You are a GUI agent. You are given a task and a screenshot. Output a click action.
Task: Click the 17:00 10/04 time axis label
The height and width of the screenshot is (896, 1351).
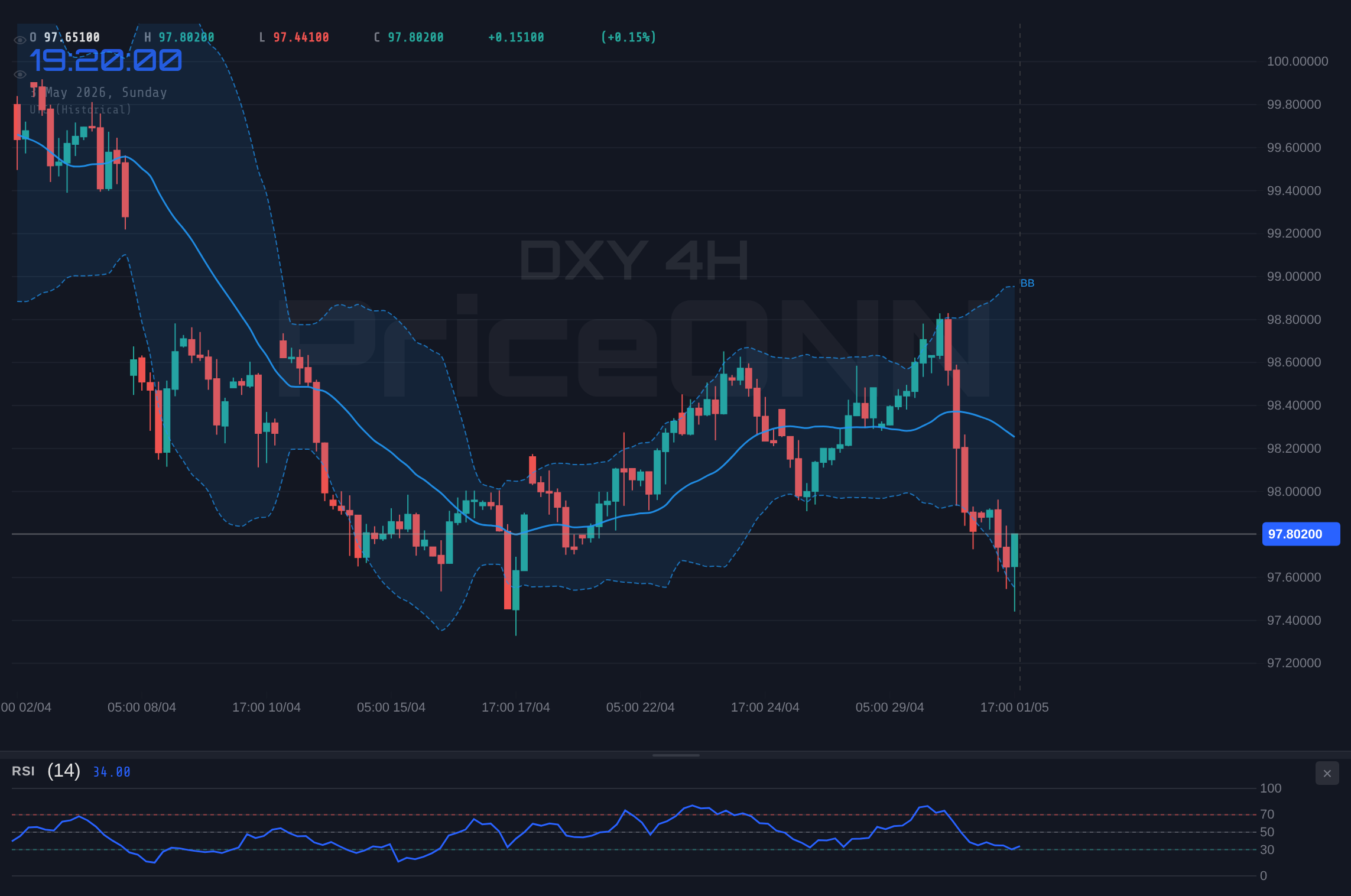pos(267,707)
